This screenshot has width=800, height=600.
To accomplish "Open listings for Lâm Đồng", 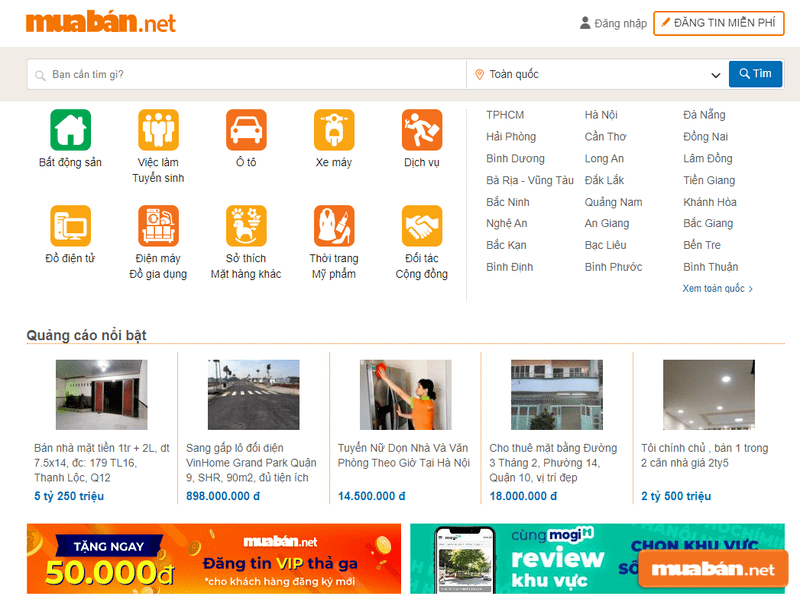I will (x=708, y=159).
